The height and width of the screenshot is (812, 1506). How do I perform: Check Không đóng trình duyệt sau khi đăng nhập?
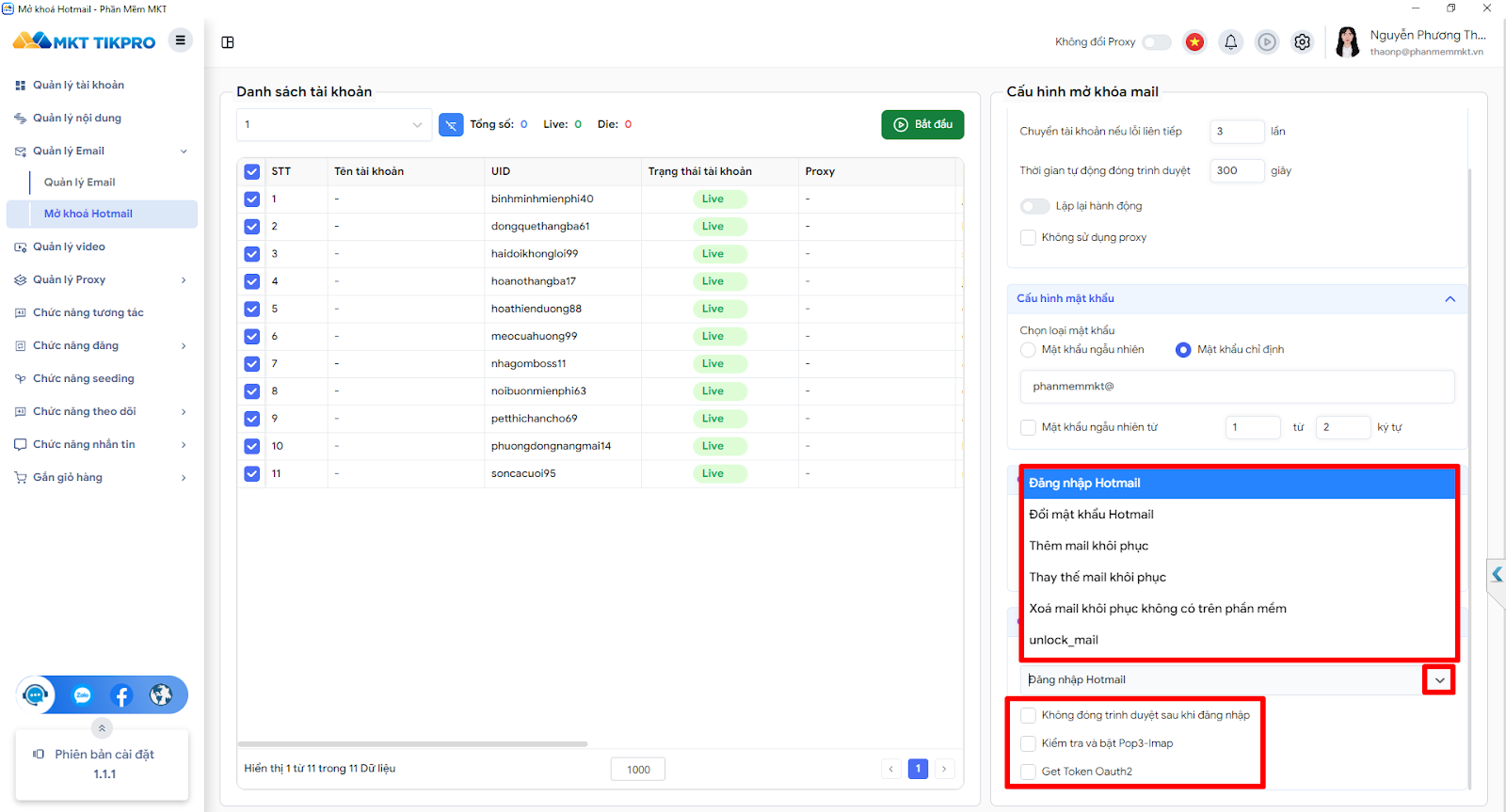tap(1028, 715)
